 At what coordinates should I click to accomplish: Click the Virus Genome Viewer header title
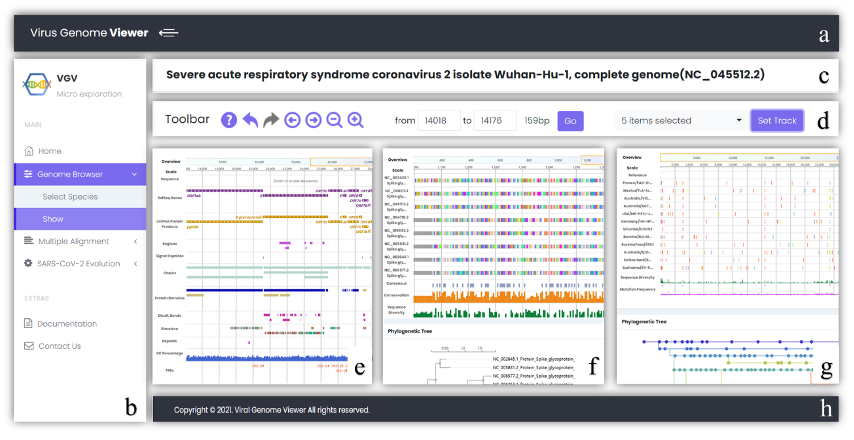89,33
